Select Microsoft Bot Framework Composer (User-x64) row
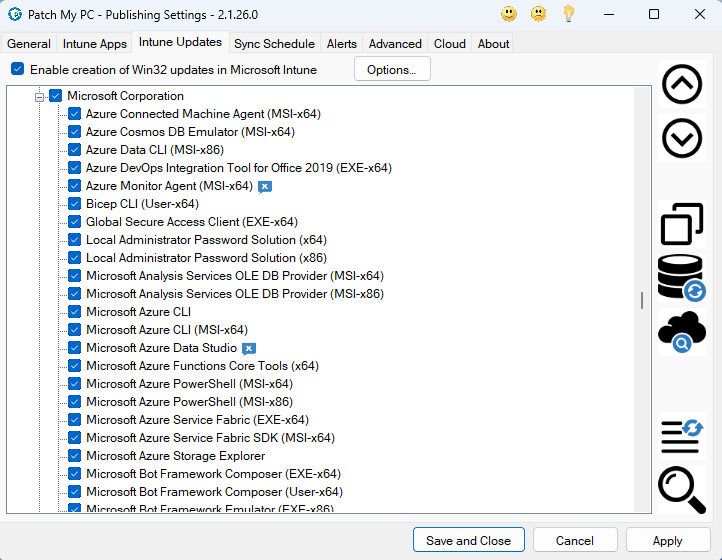Image resolution: width=722 pixels, height=560 pixels. pos(214,491)
